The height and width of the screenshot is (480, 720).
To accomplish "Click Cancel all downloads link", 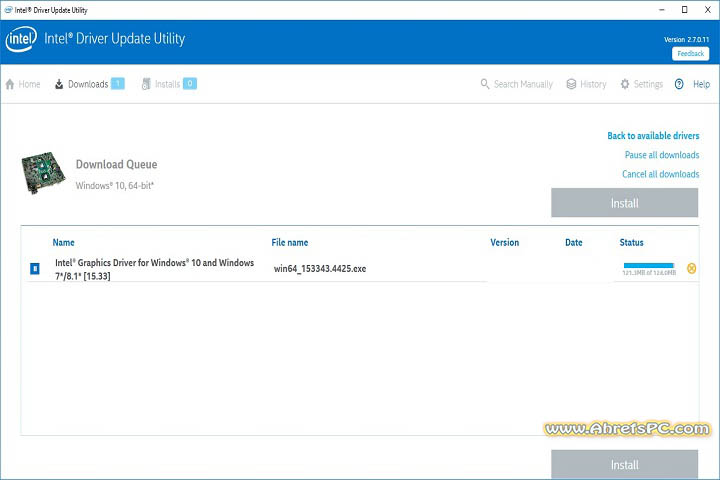I will point(660,174).
